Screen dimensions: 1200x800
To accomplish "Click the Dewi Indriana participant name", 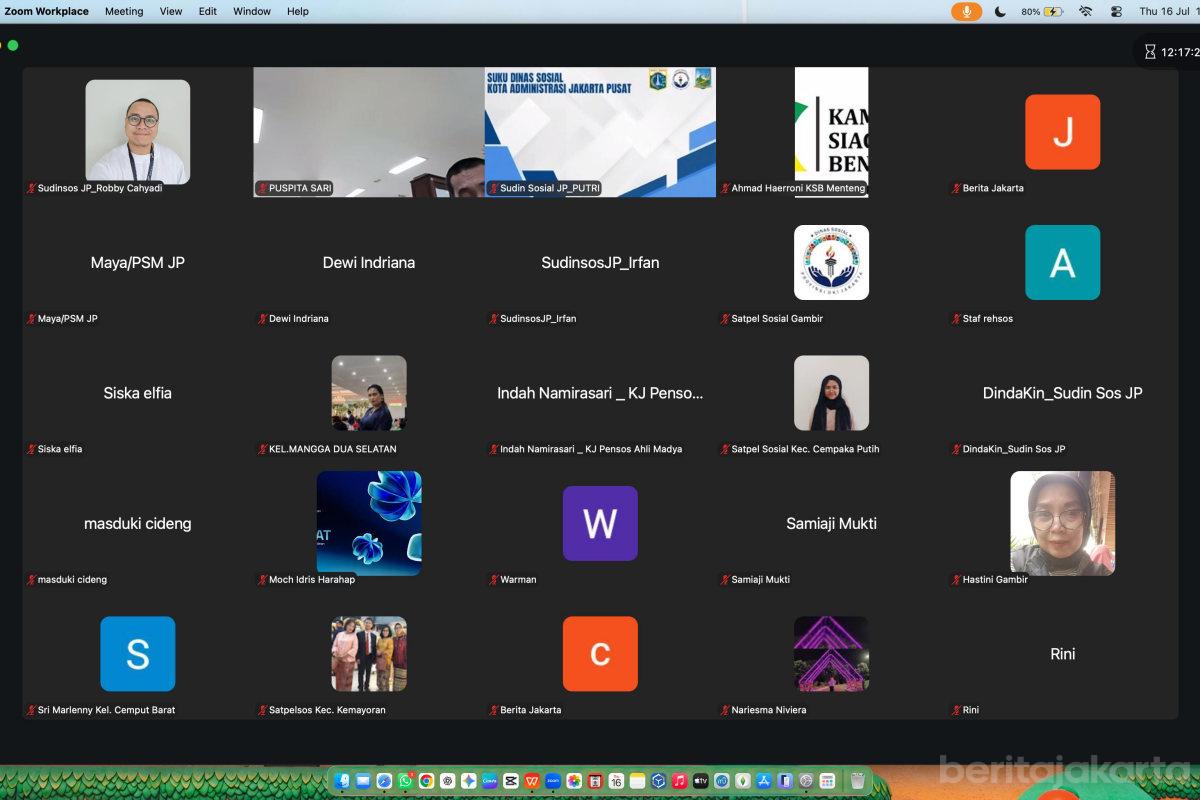I will pyautogui.click(x=369, y=263).
